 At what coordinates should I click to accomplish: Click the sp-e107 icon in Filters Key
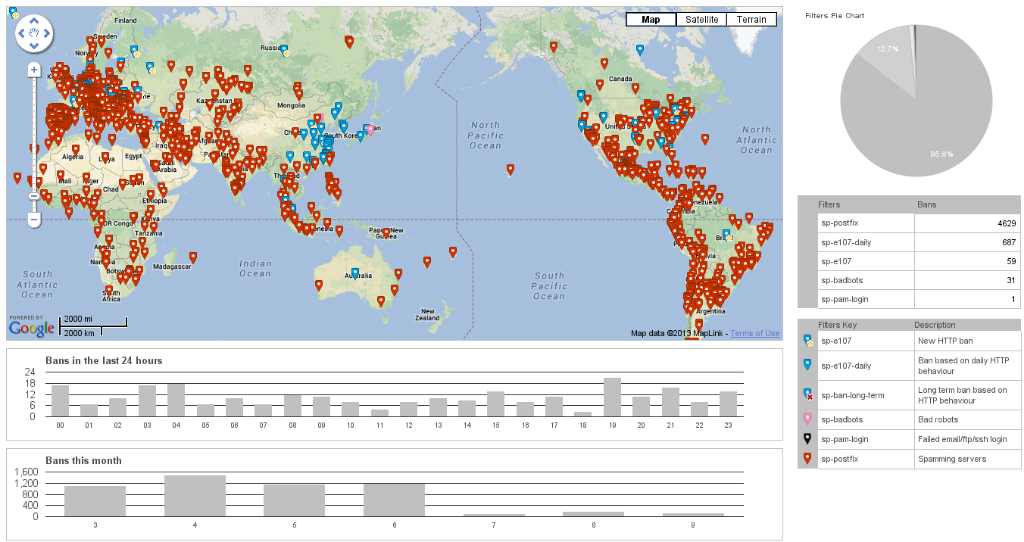[x=807, y=341]
